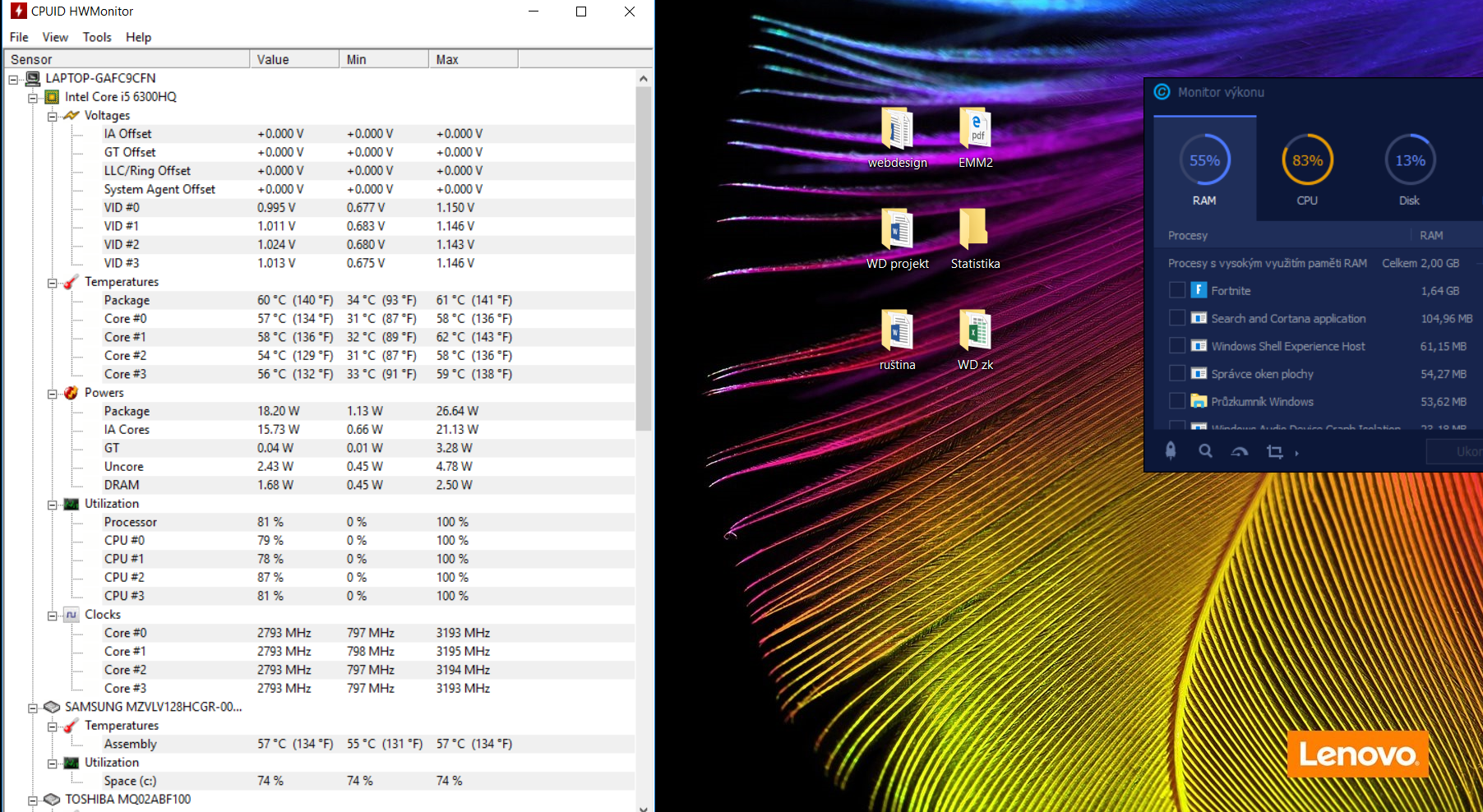Click the rocket boost icon
The height and width of the screenshot is (812, 1483).
point(1171,450)
